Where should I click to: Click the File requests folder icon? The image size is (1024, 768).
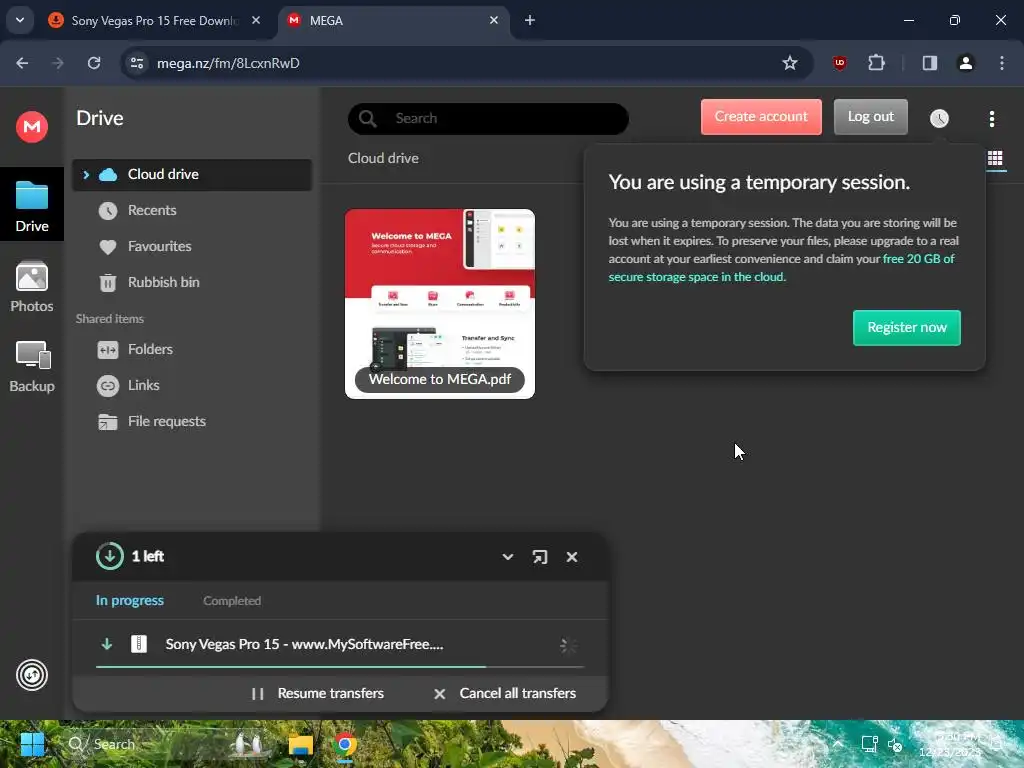pyautogui.click(x=108, y=422)
